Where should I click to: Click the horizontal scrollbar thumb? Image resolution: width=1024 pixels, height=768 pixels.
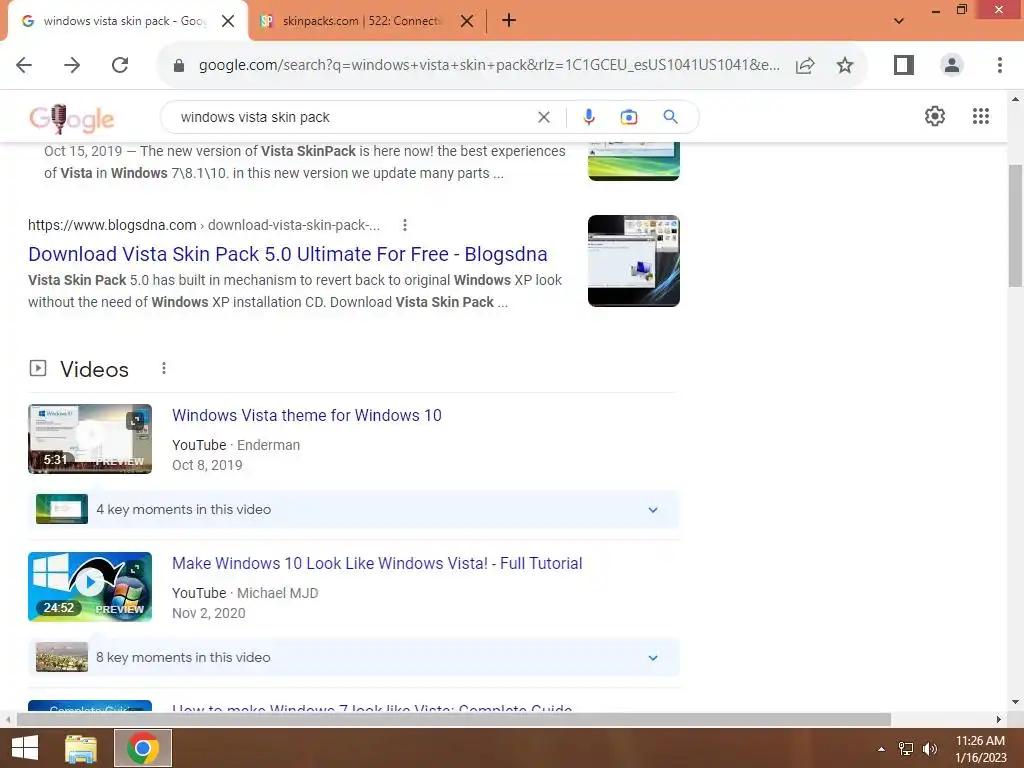(454, 719)
